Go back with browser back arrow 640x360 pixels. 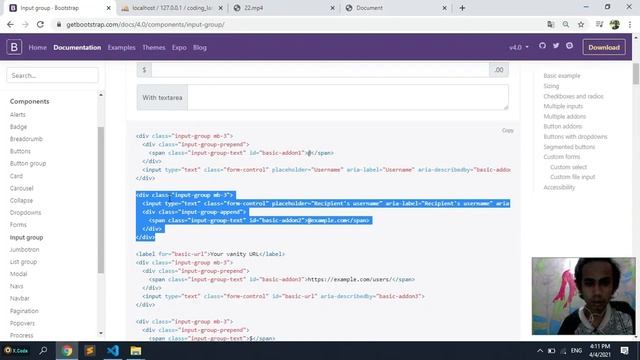pos(10,24)
